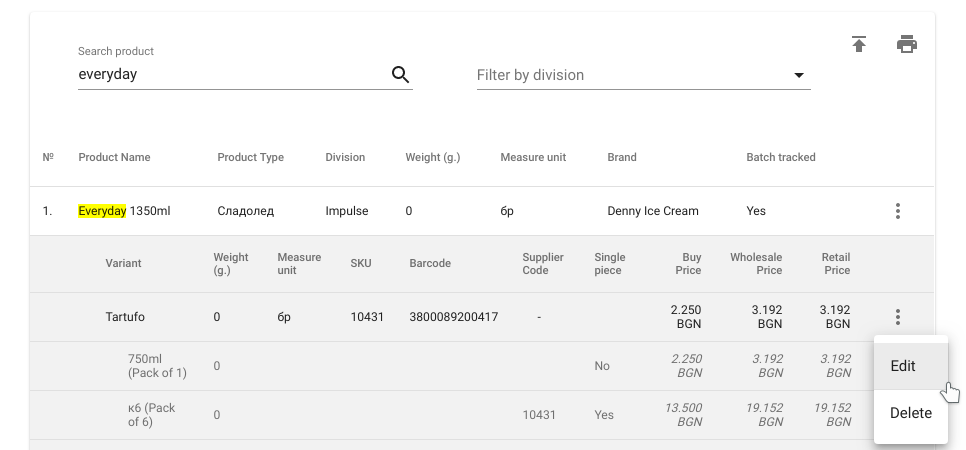Viewport: 966px width, 450px height.
Task: Click the Impulse division cell
Action: pos(347,211)
